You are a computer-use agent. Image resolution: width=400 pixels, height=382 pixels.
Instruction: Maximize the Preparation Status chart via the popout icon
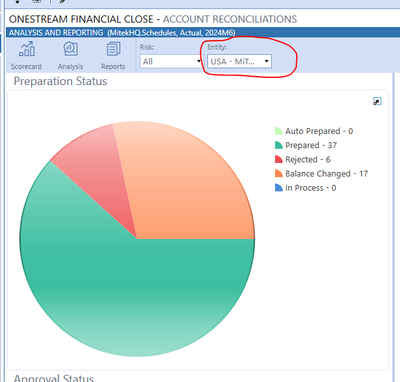(377, 101)
